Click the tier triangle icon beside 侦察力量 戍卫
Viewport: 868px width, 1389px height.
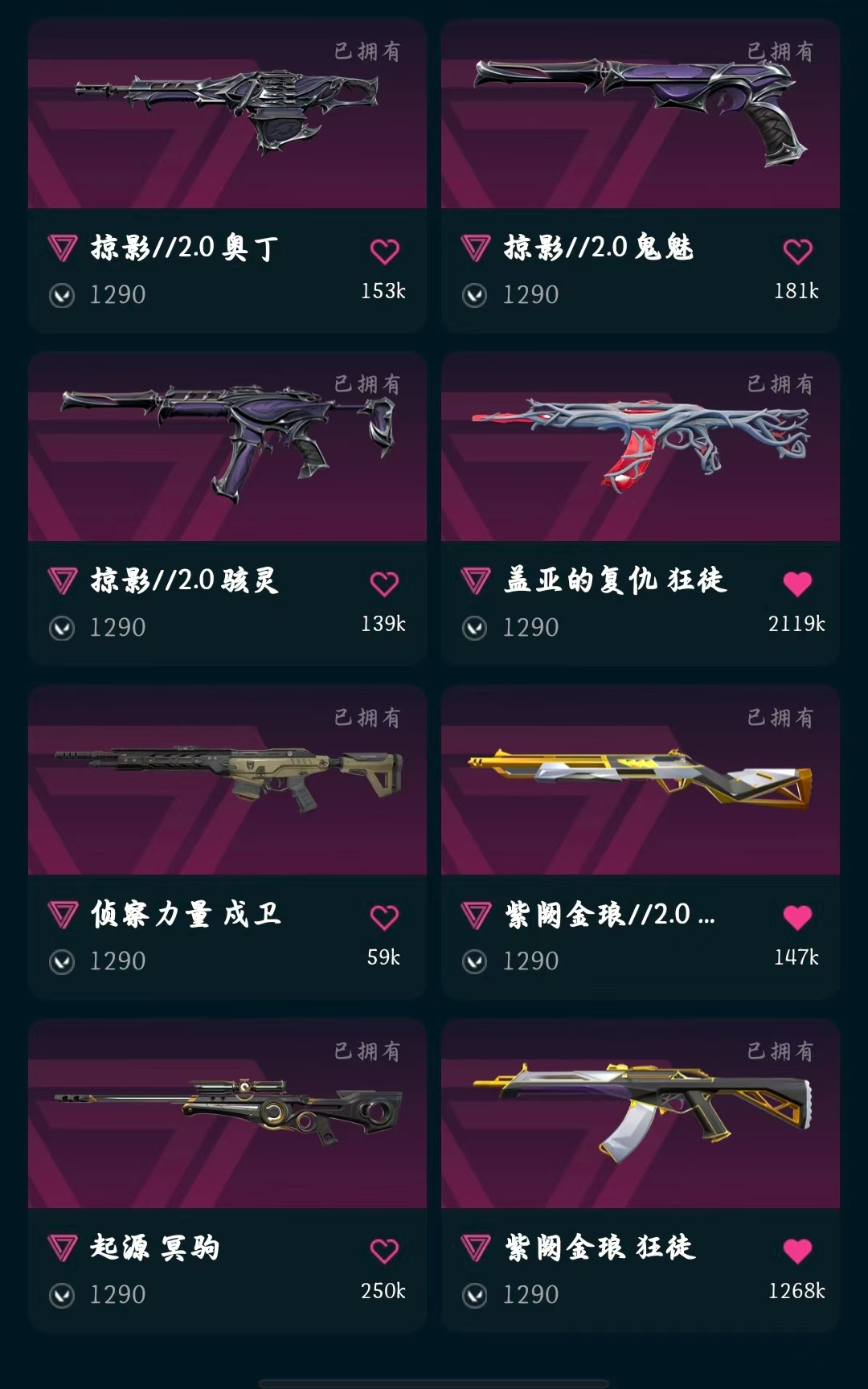click(x=63, y=915)
